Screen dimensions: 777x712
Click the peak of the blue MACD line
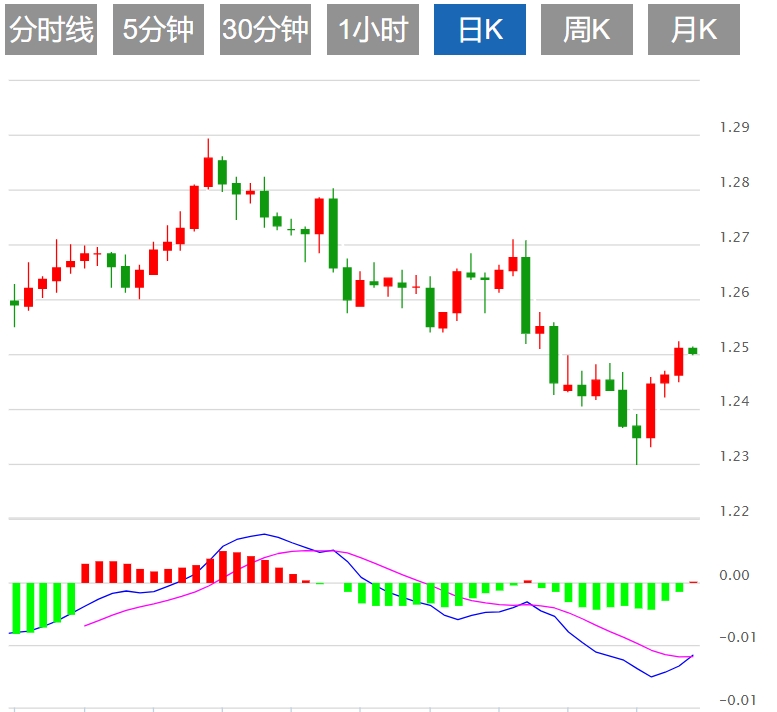(x=264, y=534)
